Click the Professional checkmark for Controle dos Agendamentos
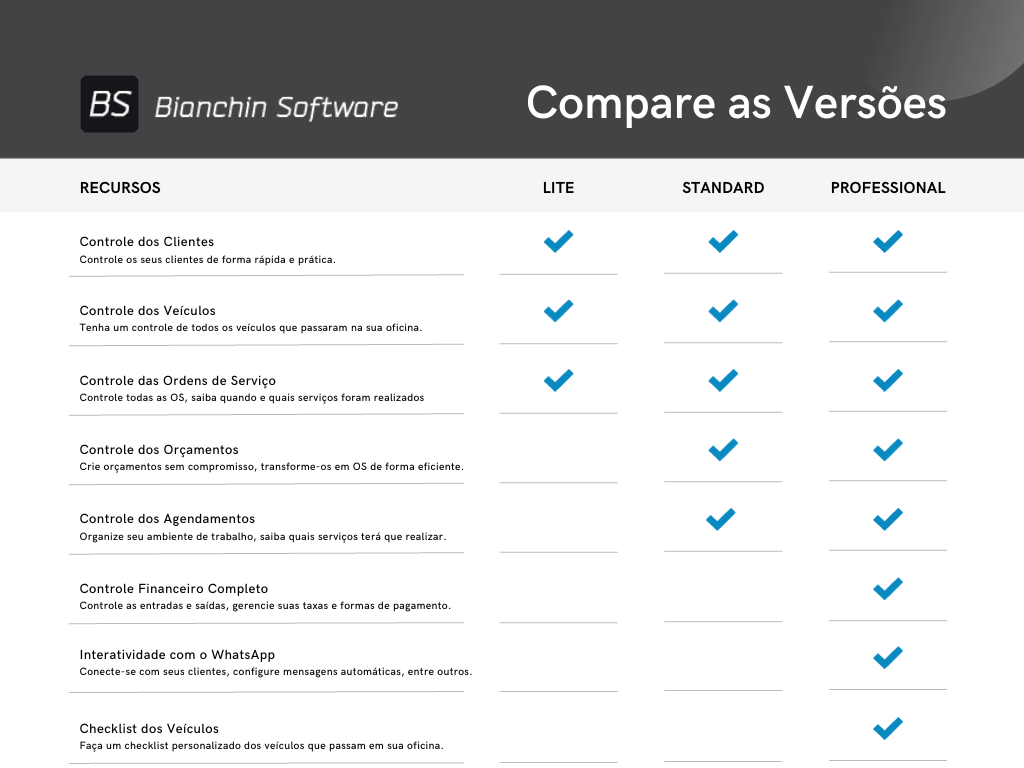The width and height of the screenshot is (1024, 768). pyautogui.click(x=888, y=519)
